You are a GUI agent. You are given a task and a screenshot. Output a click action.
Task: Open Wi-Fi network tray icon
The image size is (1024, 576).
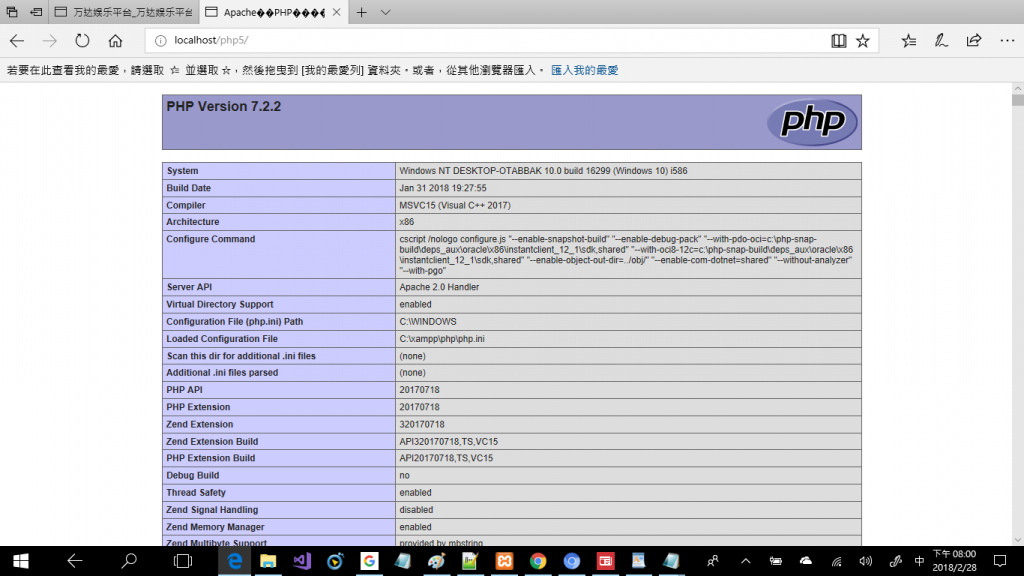click(837, 561)
